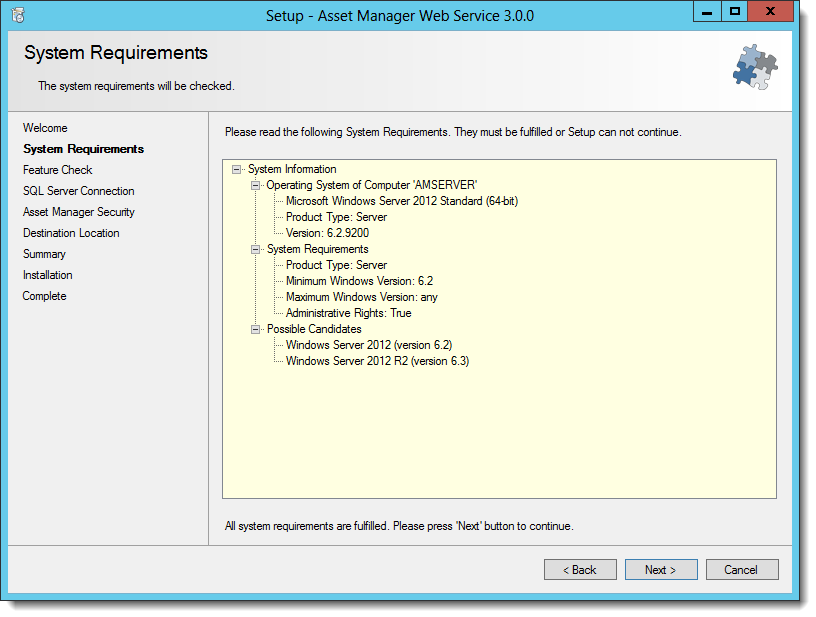Select Complete step in sidebar

click(44, 296)
